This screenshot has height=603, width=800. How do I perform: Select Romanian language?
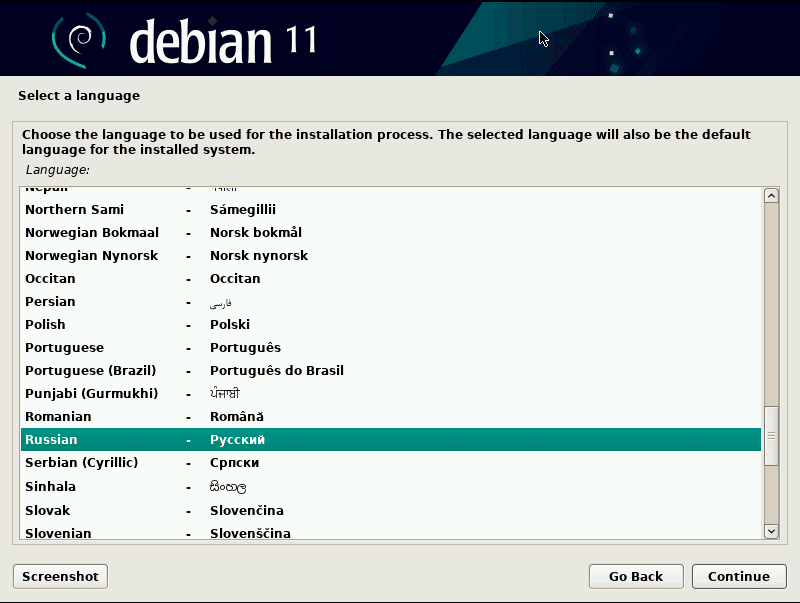[391, 416]
